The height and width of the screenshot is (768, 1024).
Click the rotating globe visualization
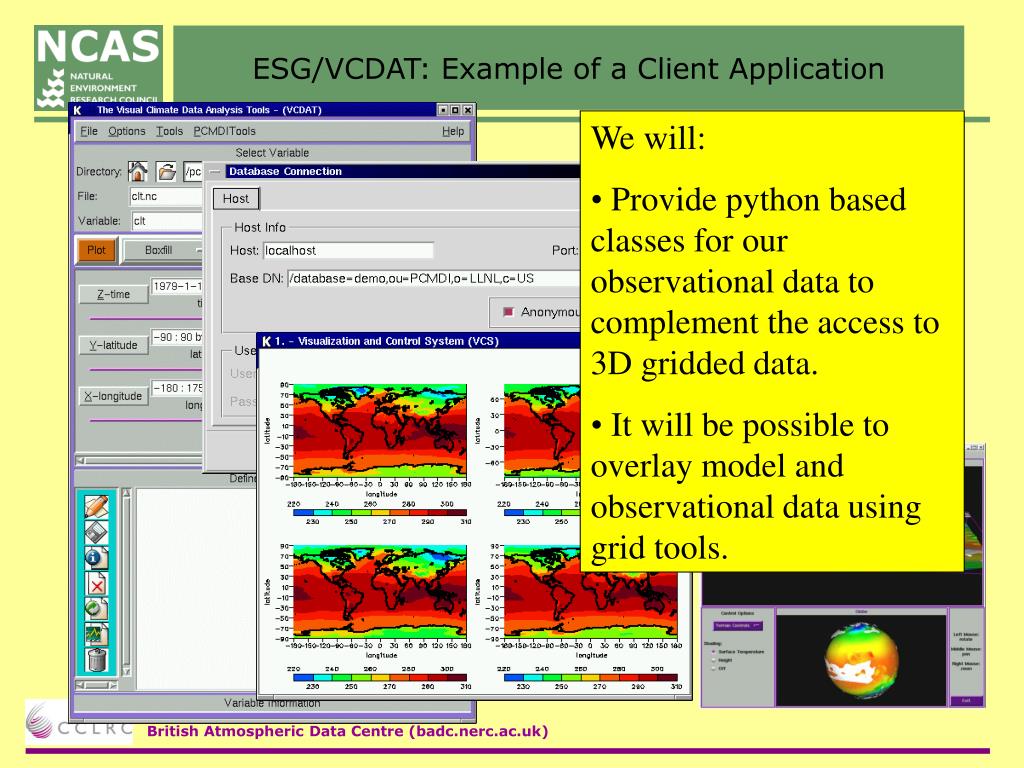tap(861, 659)
